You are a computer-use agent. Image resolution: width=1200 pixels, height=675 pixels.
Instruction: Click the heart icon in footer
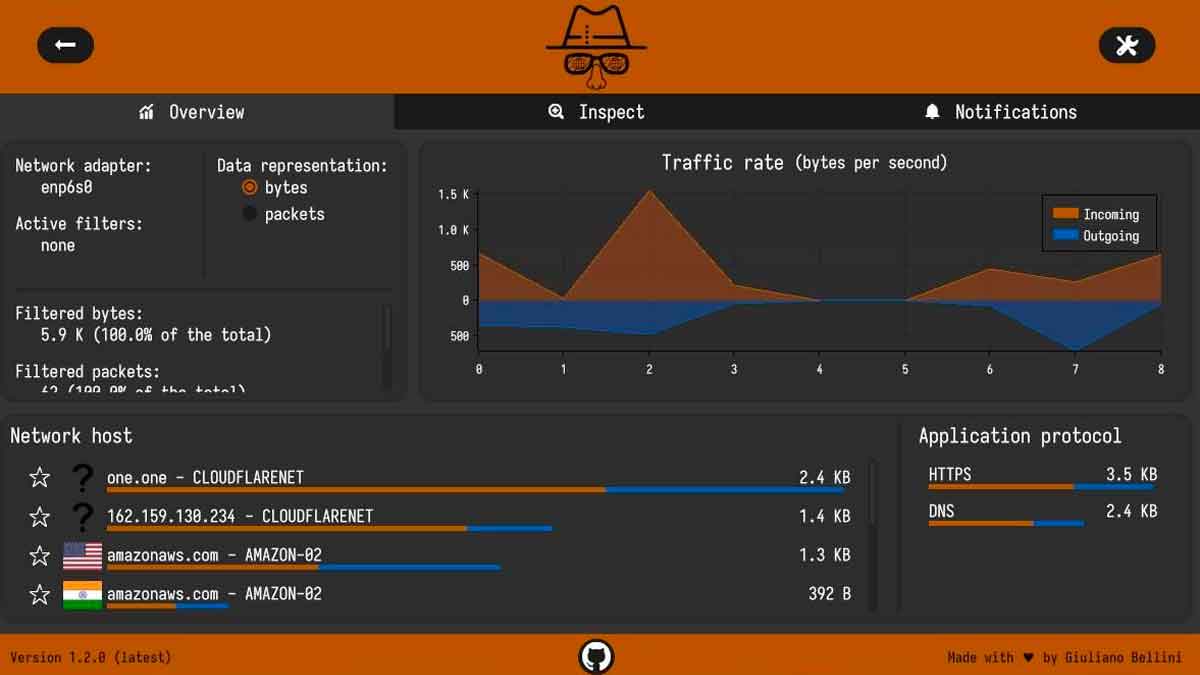(1027, 658)
